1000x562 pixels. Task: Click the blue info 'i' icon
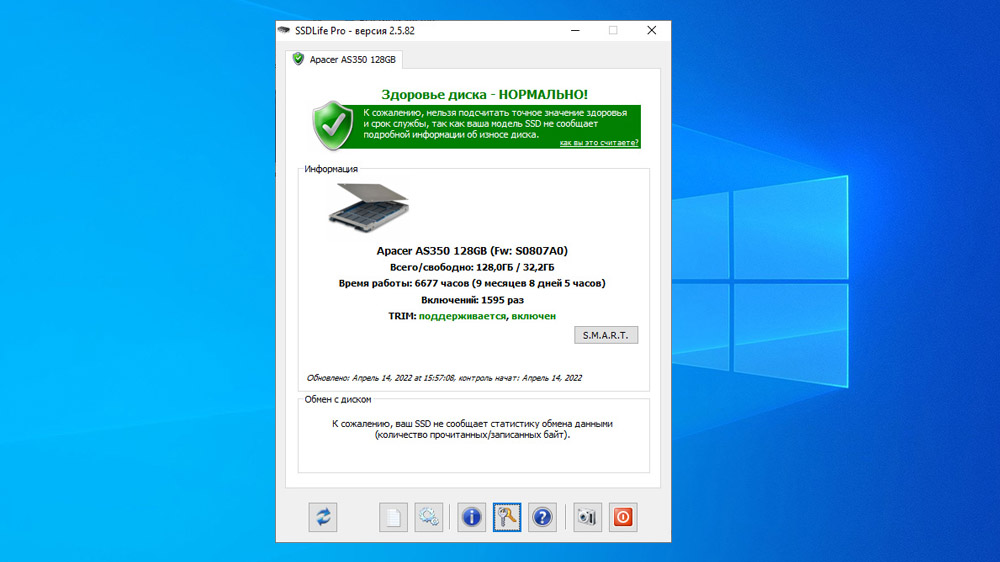[x=472, y=517]
